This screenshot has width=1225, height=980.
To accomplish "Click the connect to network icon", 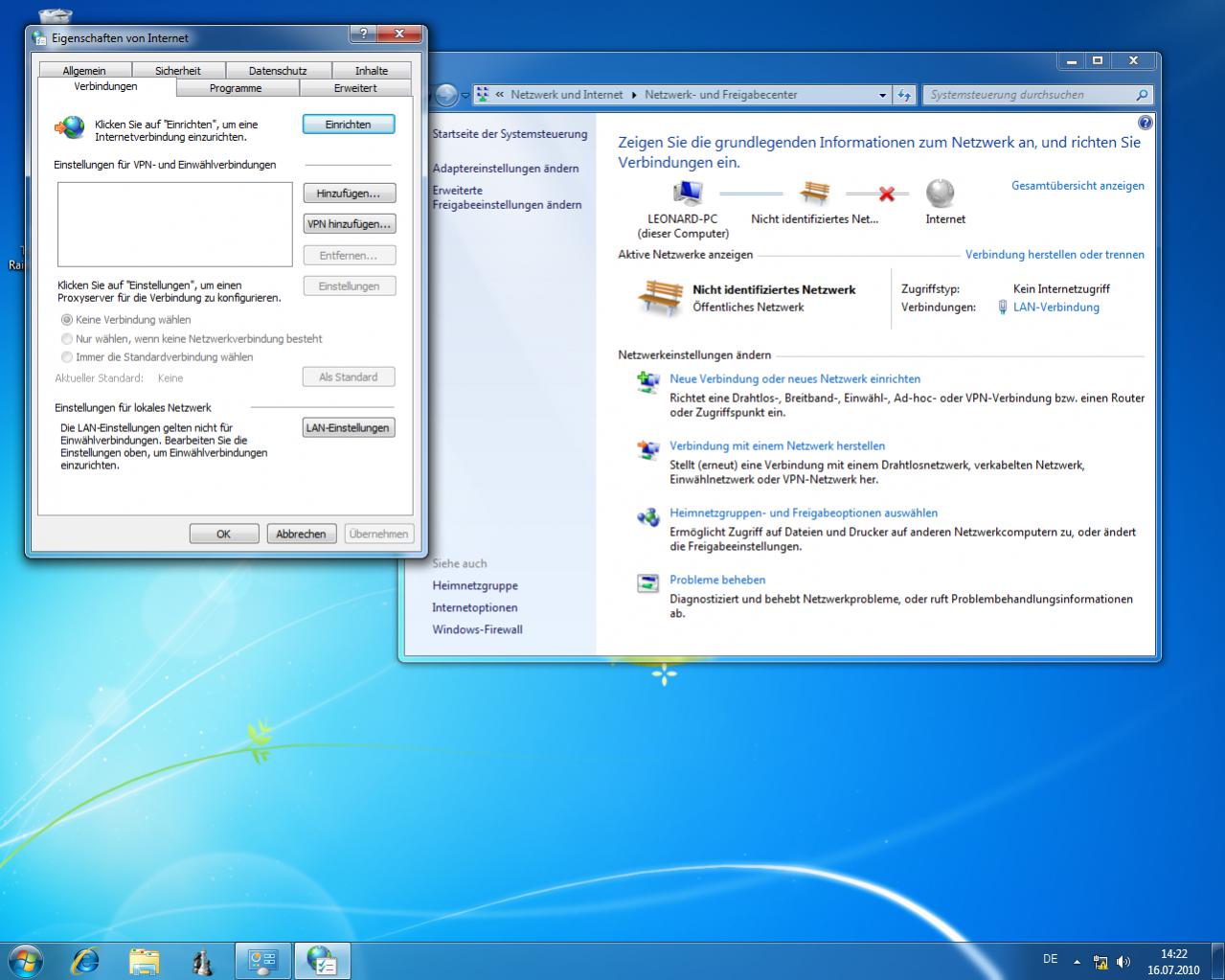I will [x=648, y=449].
